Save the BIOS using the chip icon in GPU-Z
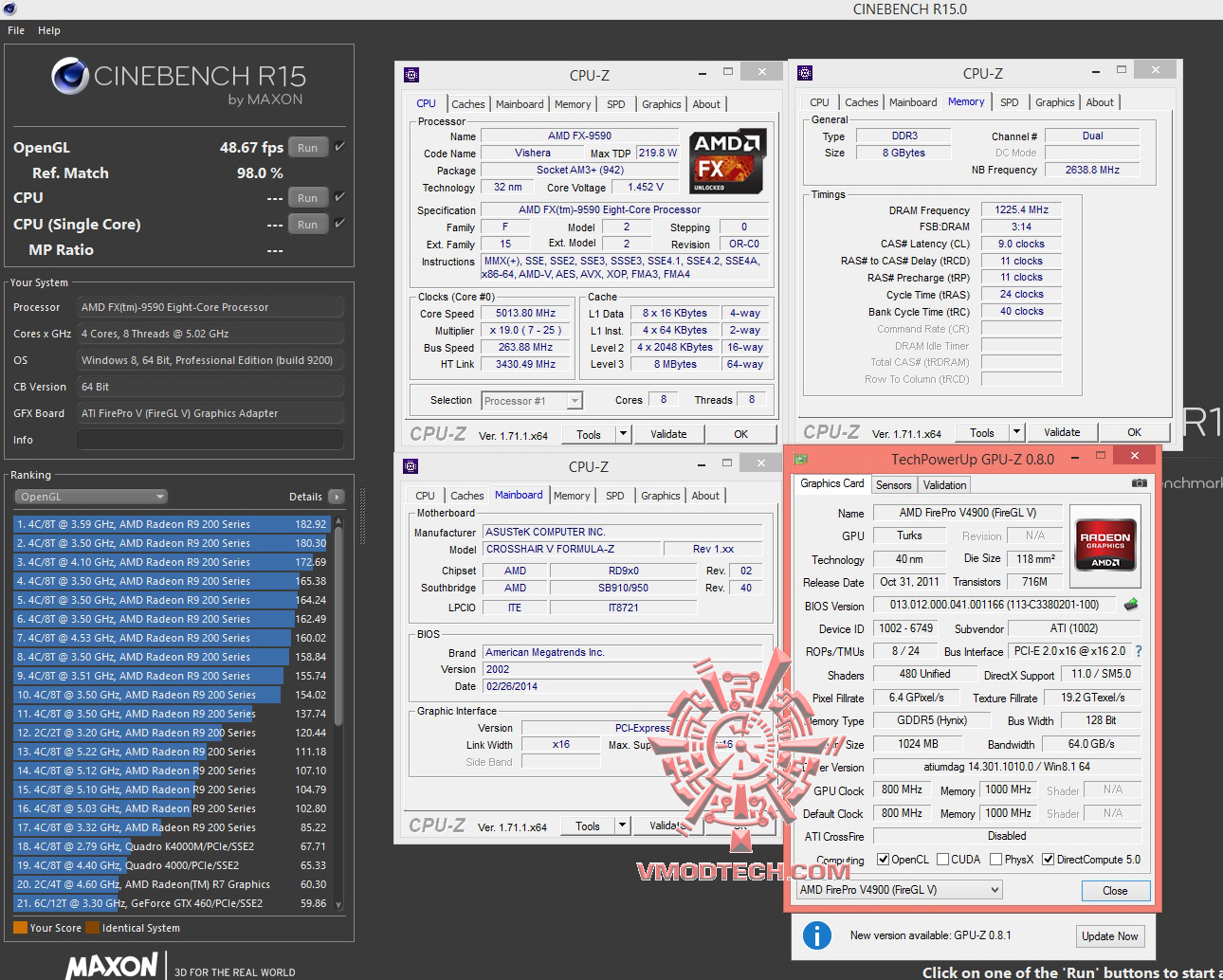1223x980 pixels. (x=1131, y=605)
